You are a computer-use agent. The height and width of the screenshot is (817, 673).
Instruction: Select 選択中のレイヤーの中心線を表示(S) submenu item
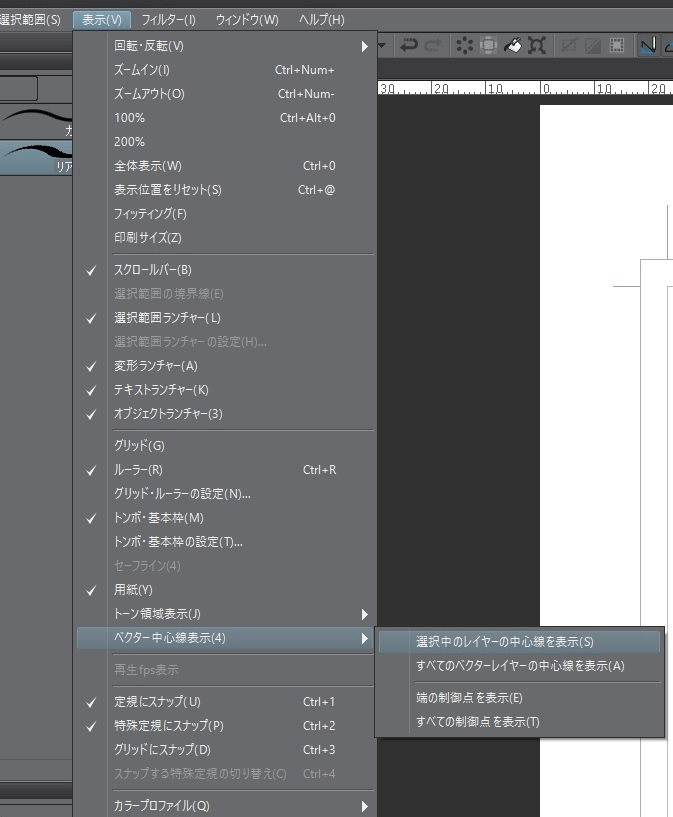click(519, 642)
